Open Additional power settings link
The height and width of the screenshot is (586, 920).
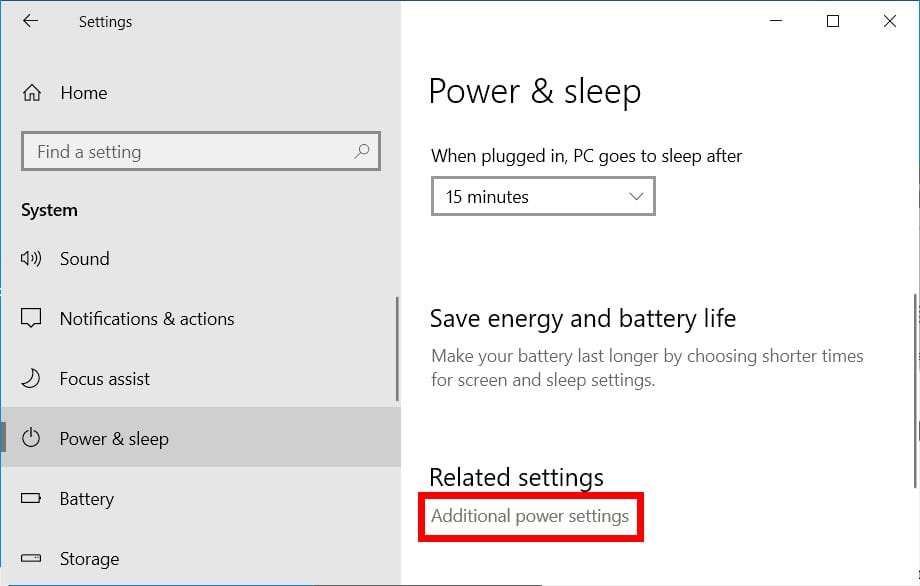coord(530,517)
